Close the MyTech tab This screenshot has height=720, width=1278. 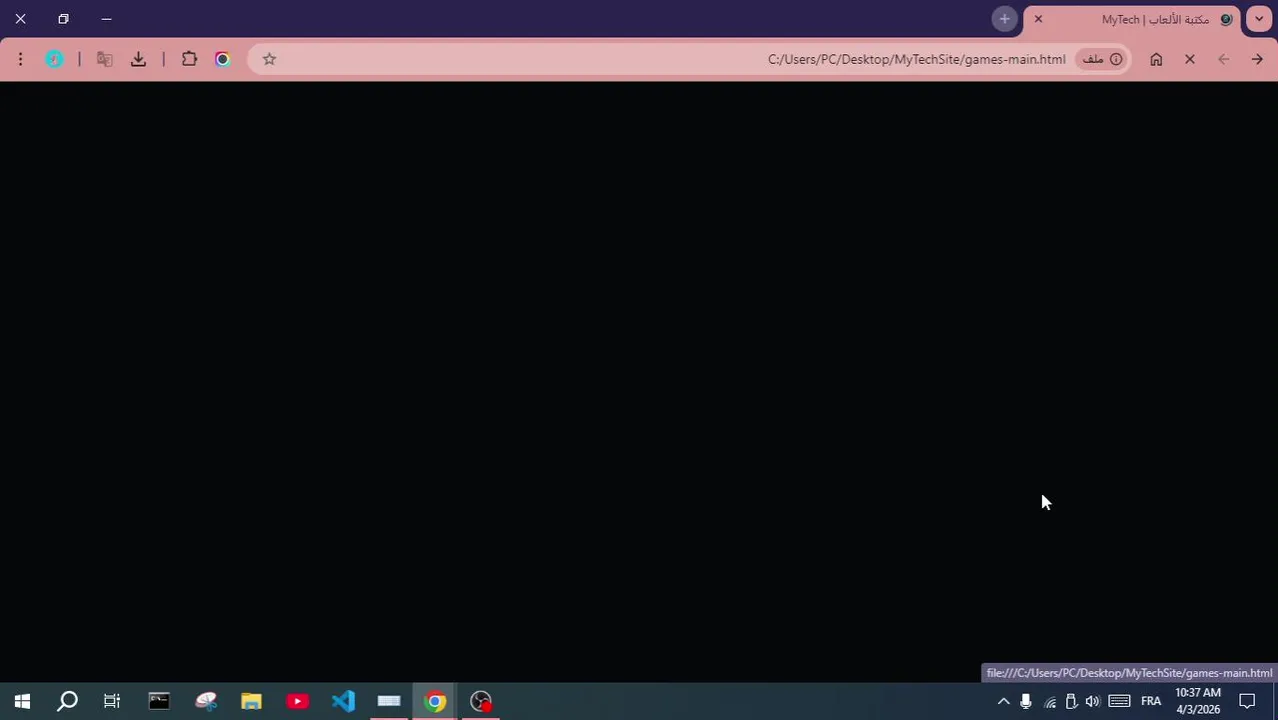point(1038,19)
